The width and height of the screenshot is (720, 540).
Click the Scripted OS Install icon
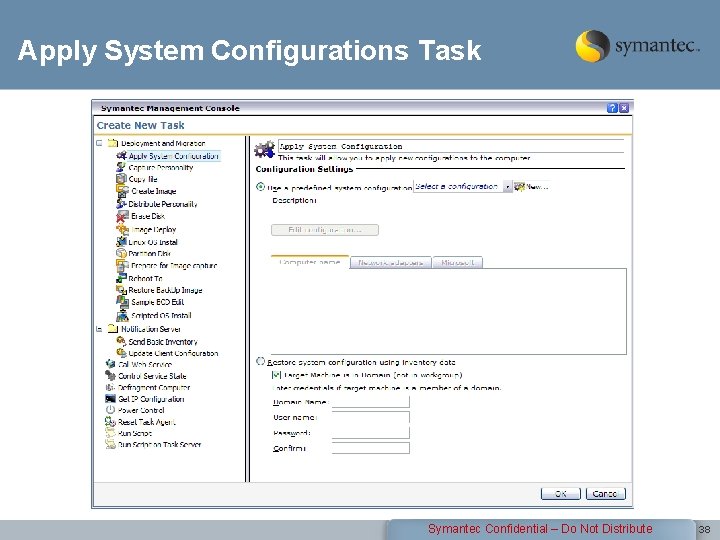122,315
